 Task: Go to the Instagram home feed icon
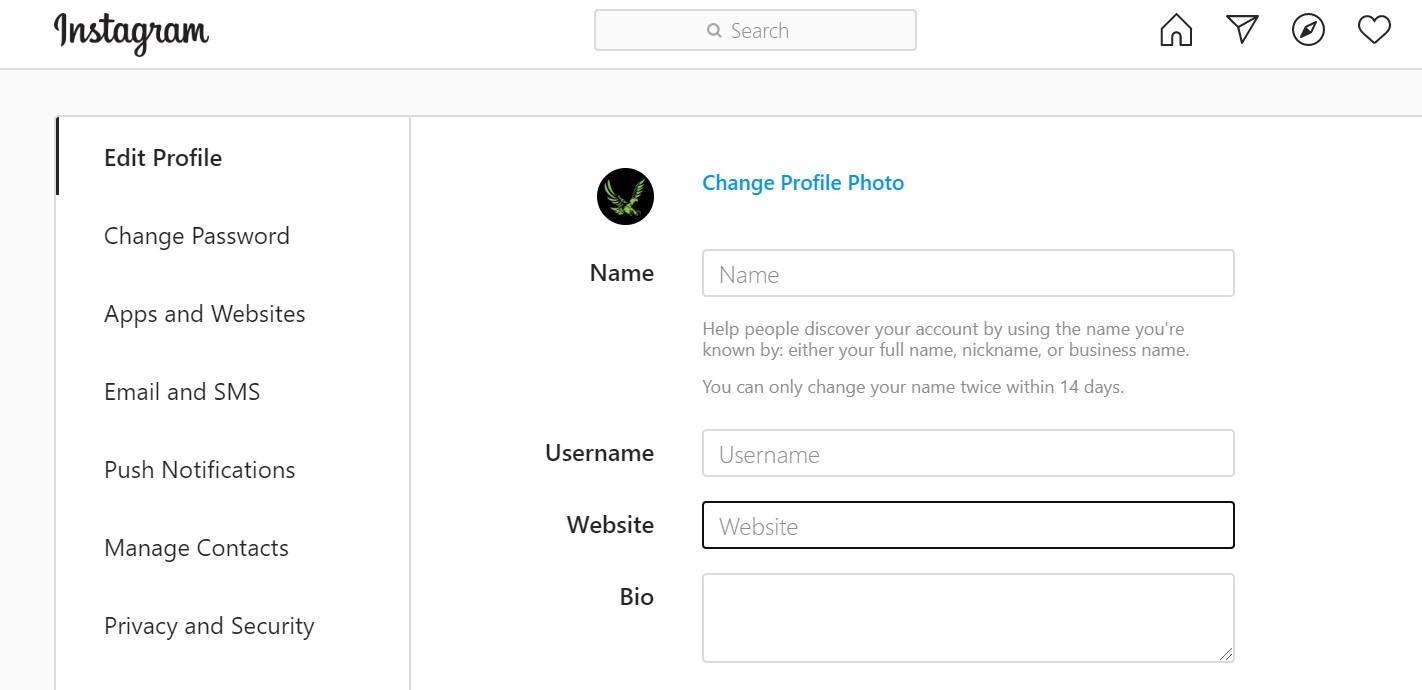[x=1176, y=31]
